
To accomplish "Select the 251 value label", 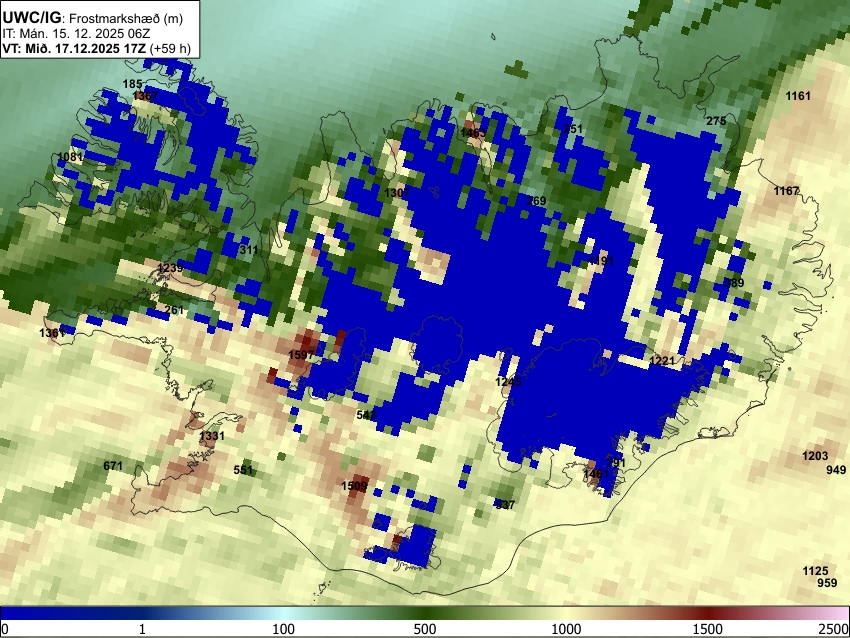I will 573,128.
